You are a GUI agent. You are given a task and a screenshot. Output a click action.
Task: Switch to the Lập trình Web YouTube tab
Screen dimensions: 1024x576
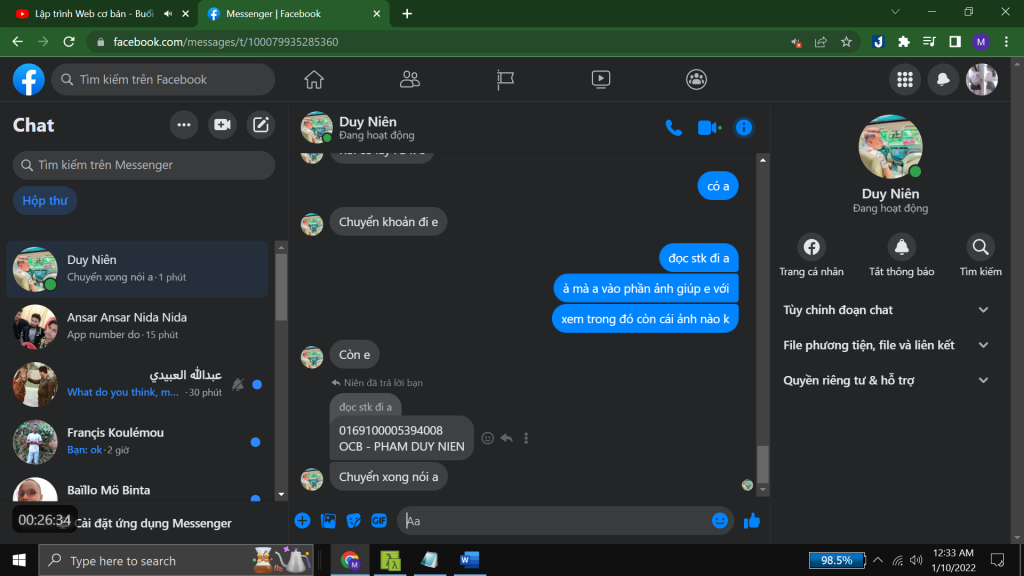point(90,14)
